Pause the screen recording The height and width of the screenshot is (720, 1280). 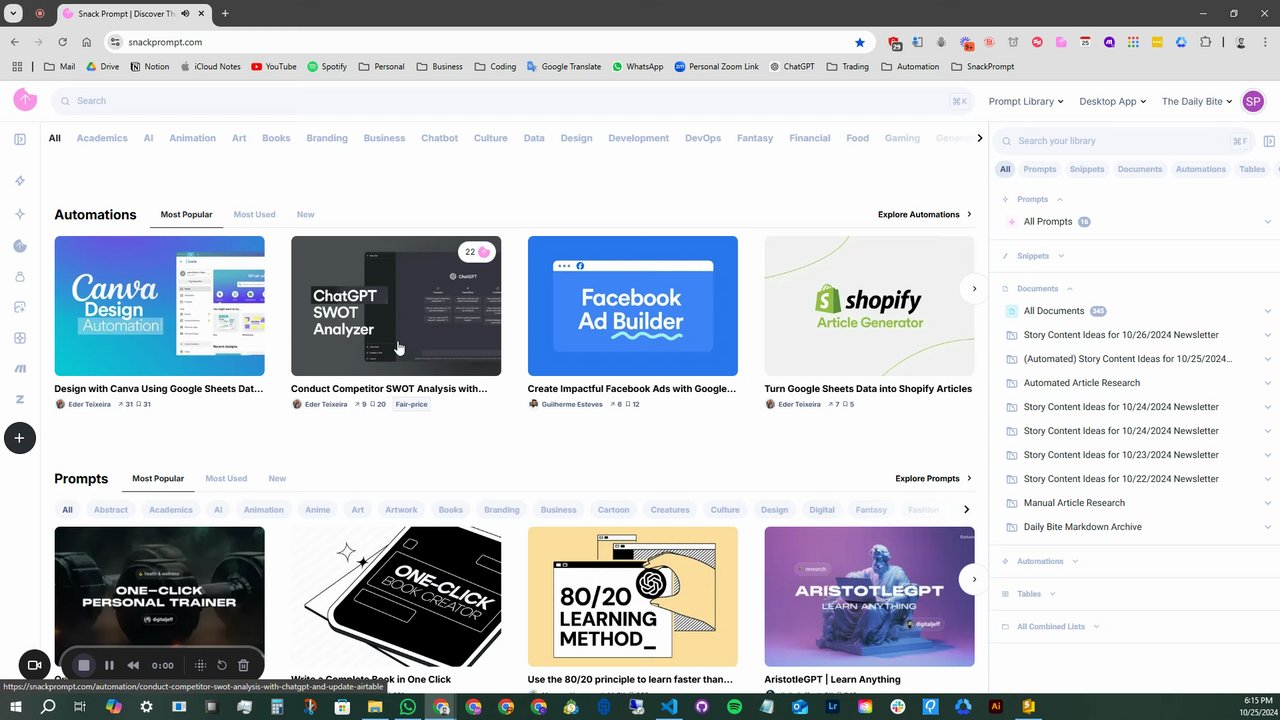click(109, 665)
